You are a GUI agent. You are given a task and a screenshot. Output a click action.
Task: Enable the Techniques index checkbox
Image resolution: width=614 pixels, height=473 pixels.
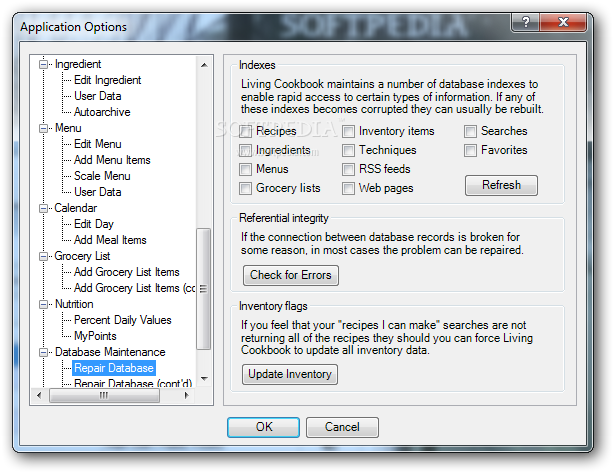(349, 150)
